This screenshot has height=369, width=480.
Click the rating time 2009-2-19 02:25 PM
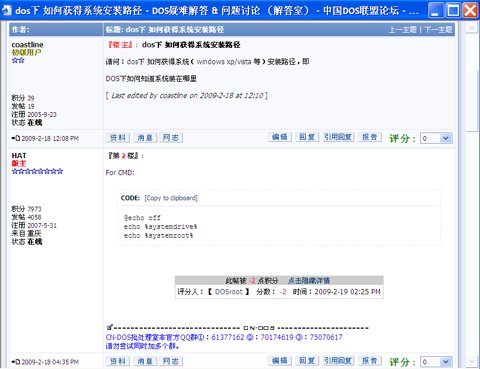348,292
